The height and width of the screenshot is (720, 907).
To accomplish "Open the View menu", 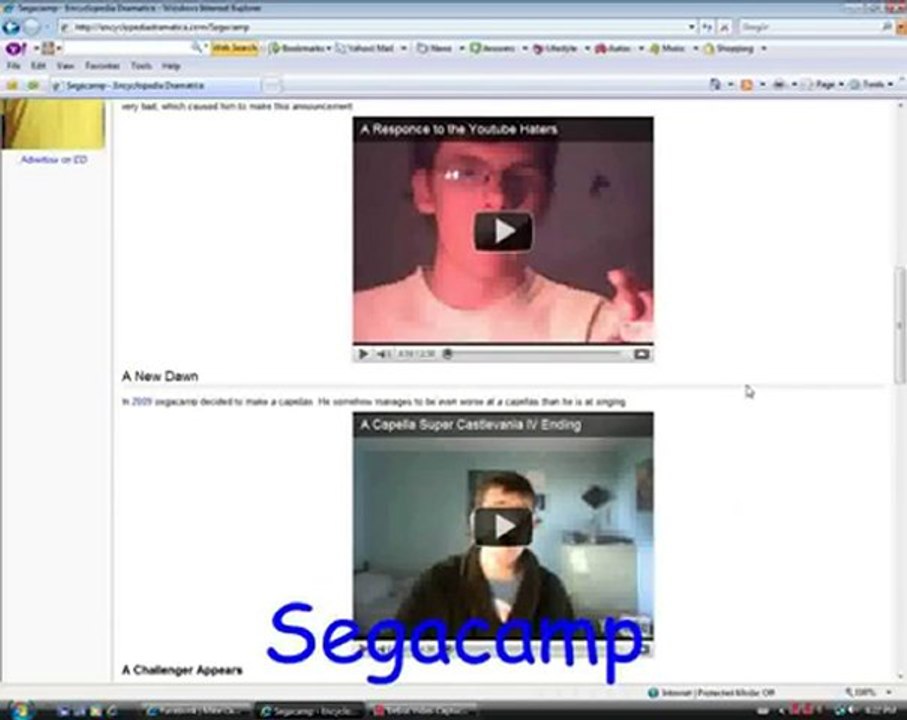I will point(65,66).
